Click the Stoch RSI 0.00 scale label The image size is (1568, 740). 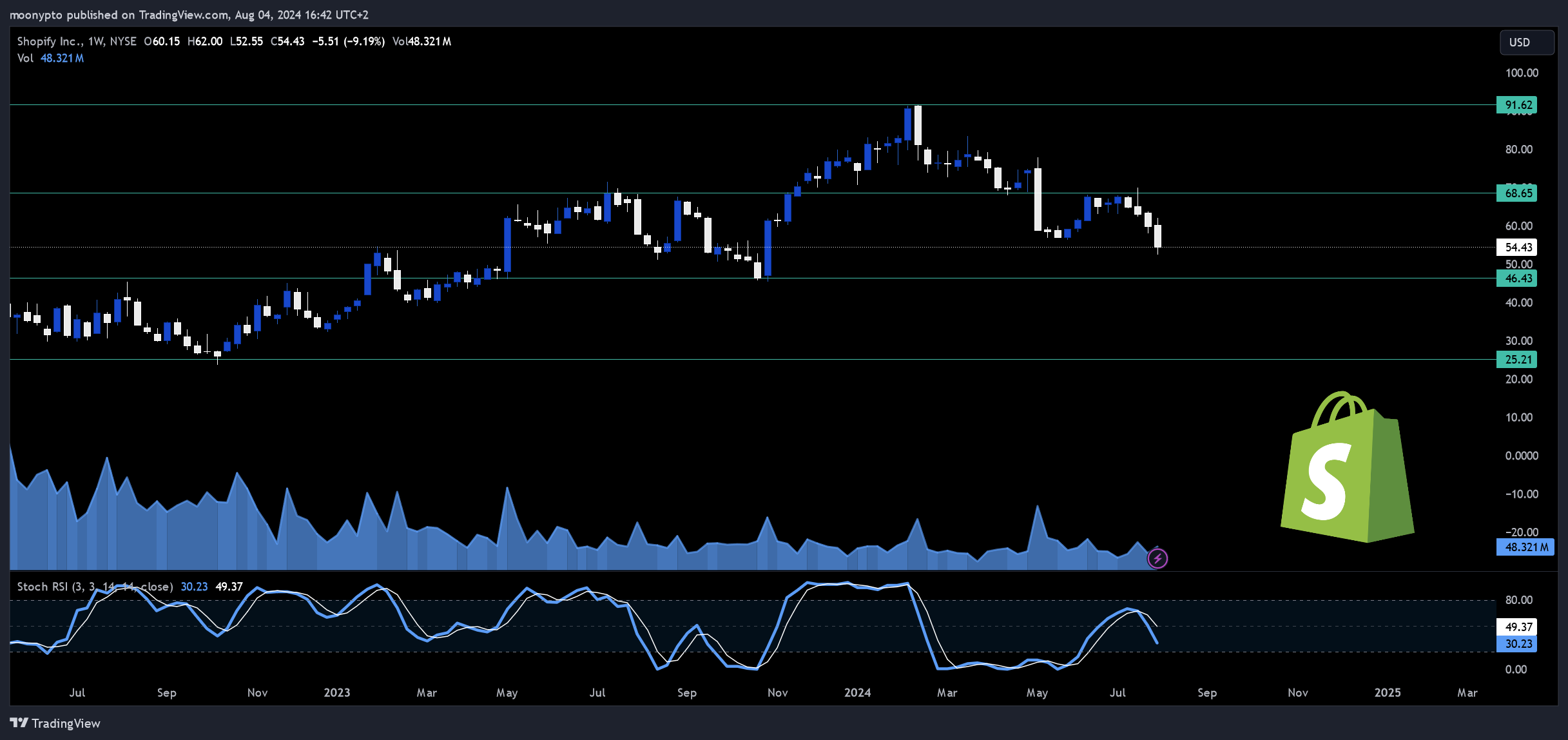(x=1516, y=670)
